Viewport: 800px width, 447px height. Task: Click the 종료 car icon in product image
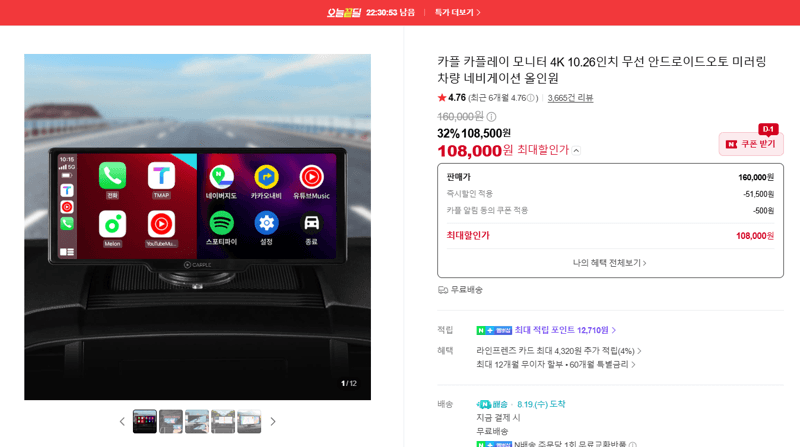tap(311, 224)
